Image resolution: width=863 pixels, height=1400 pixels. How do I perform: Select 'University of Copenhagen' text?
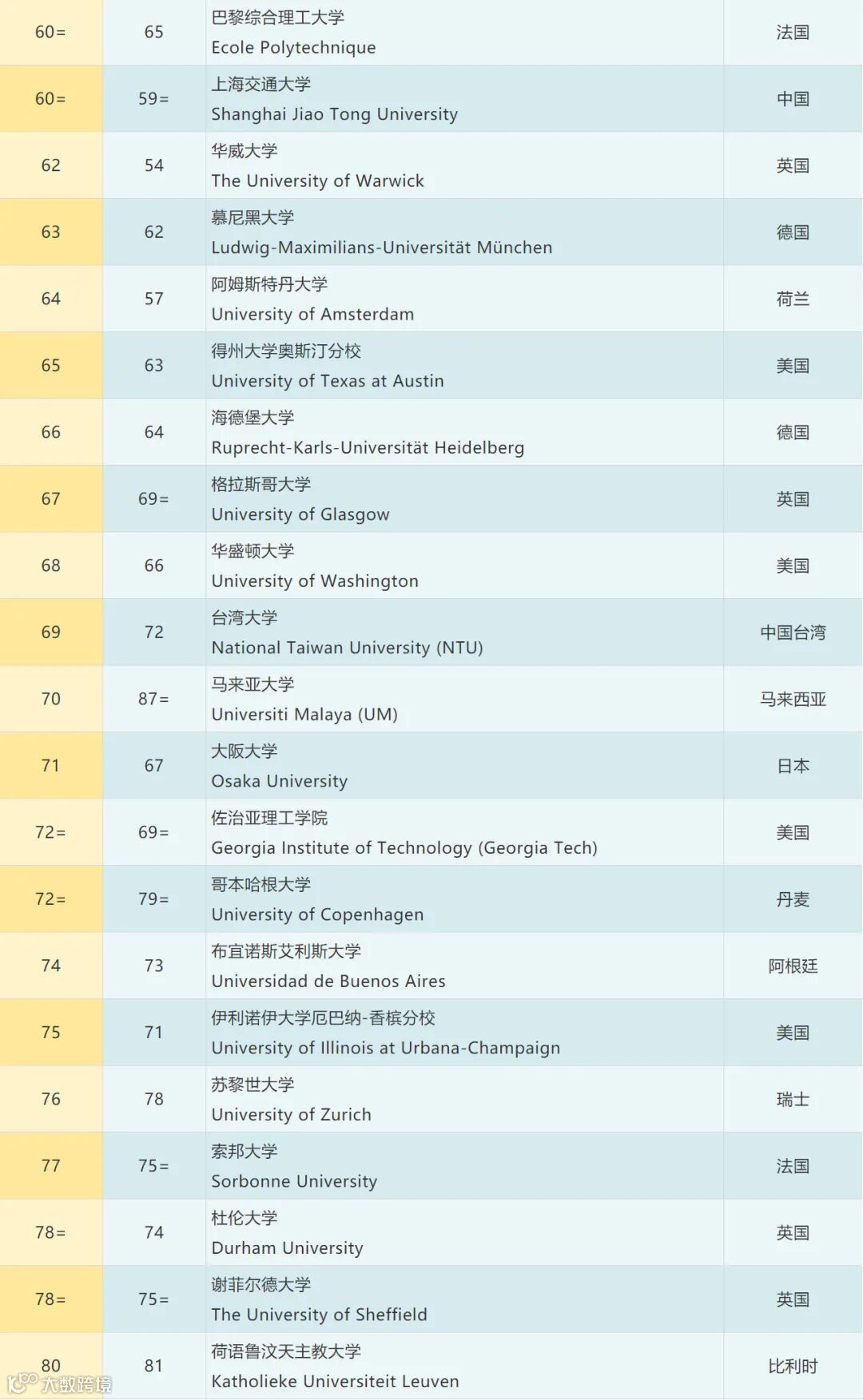tap(317, 914)
